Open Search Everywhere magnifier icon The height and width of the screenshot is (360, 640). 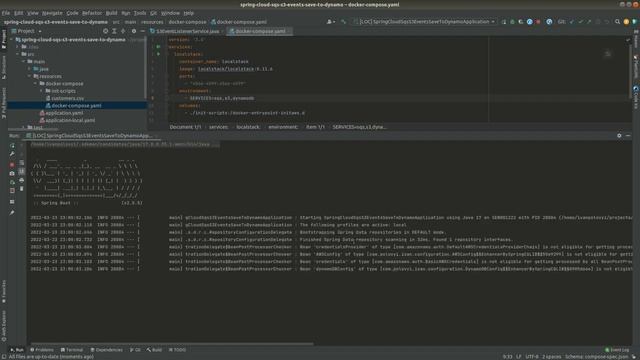[x=618, y=22]
